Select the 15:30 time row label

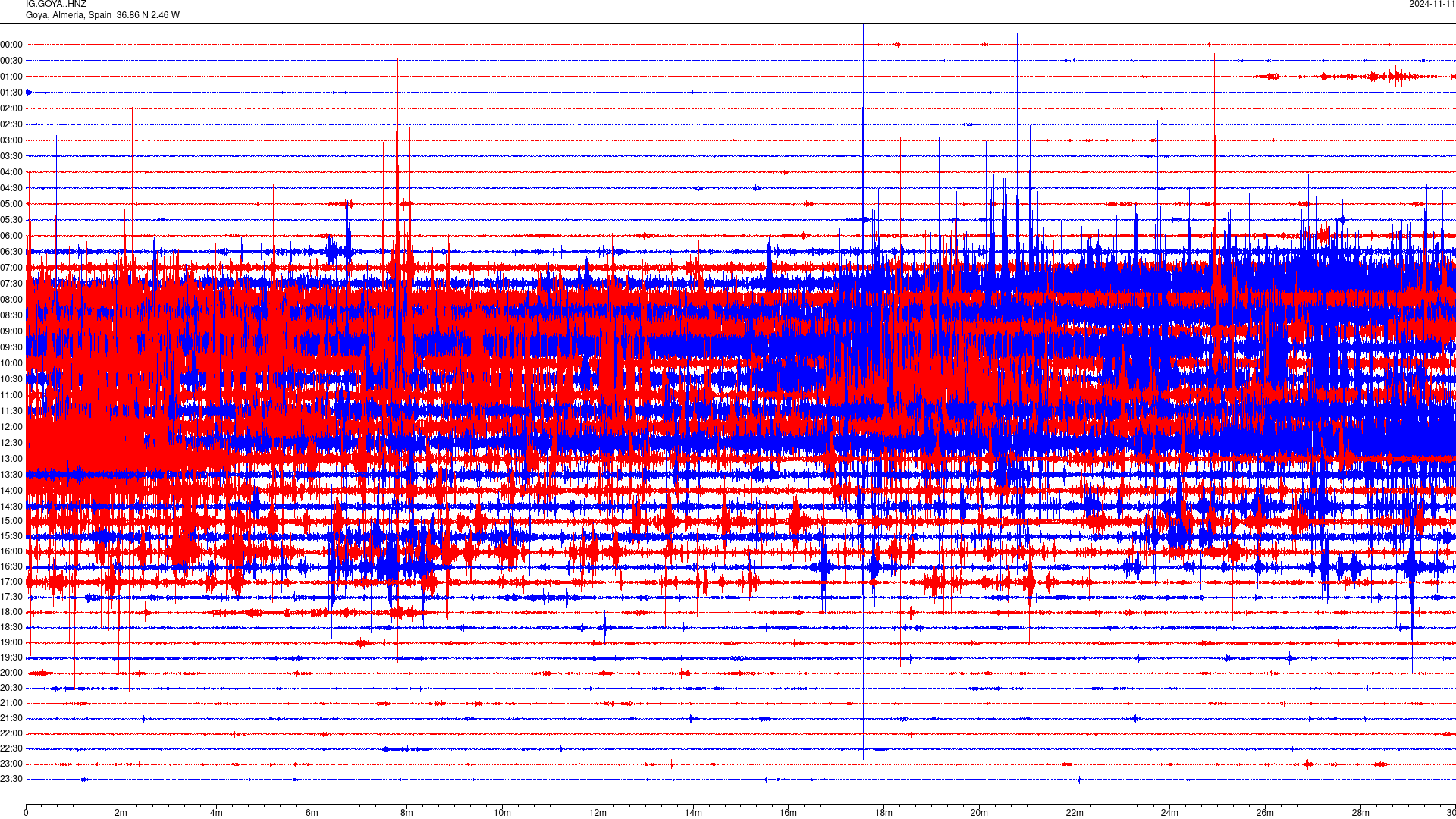coord(11,536)
